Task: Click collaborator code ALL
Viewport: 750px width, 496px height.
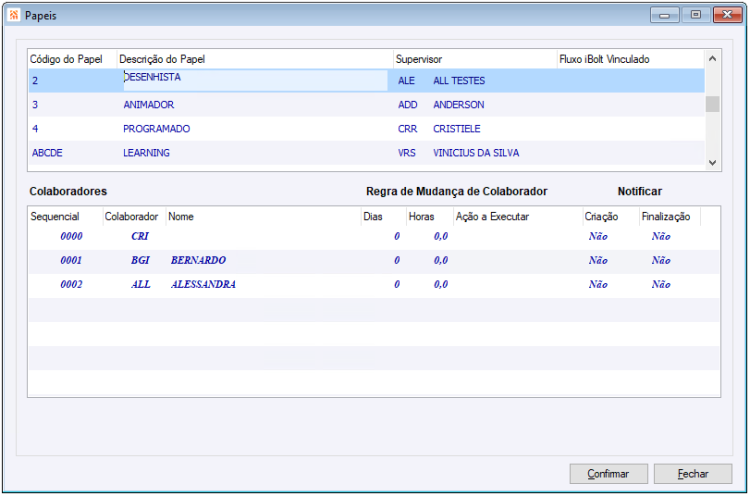Action: [141, 284]
